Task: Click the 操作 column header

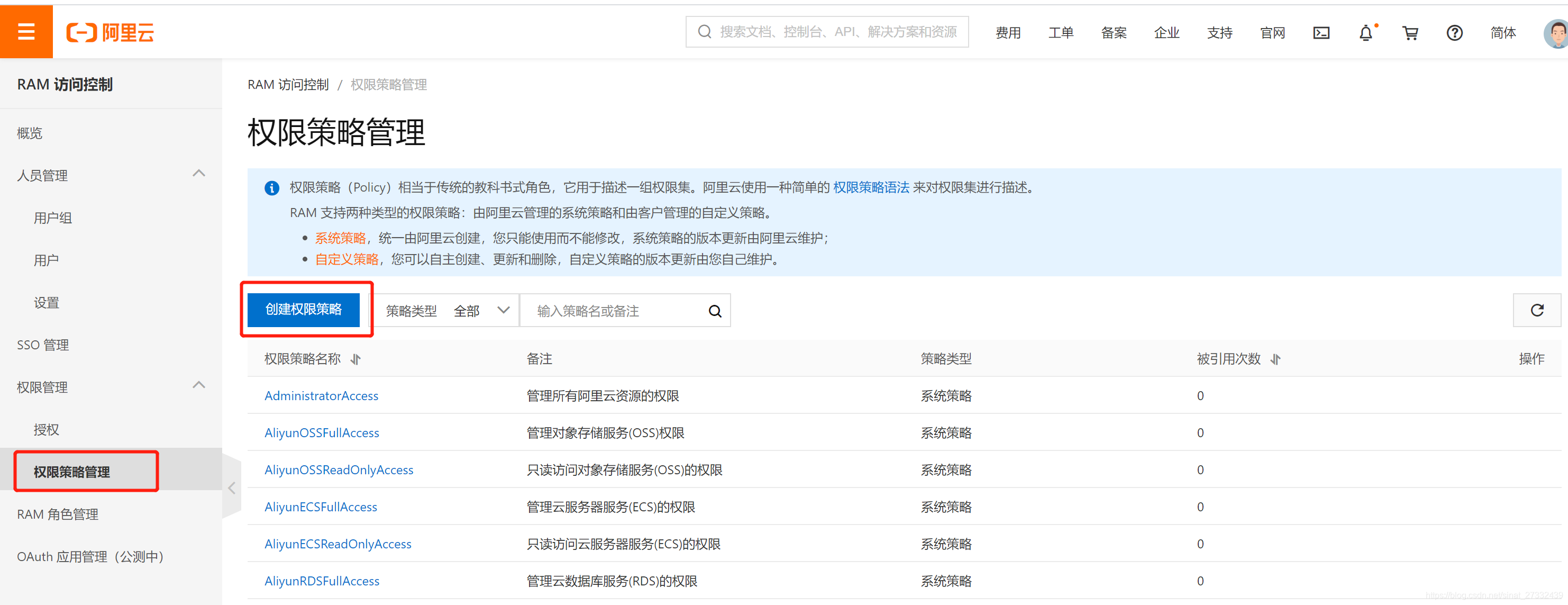Action: click(x=1531, y=359)
